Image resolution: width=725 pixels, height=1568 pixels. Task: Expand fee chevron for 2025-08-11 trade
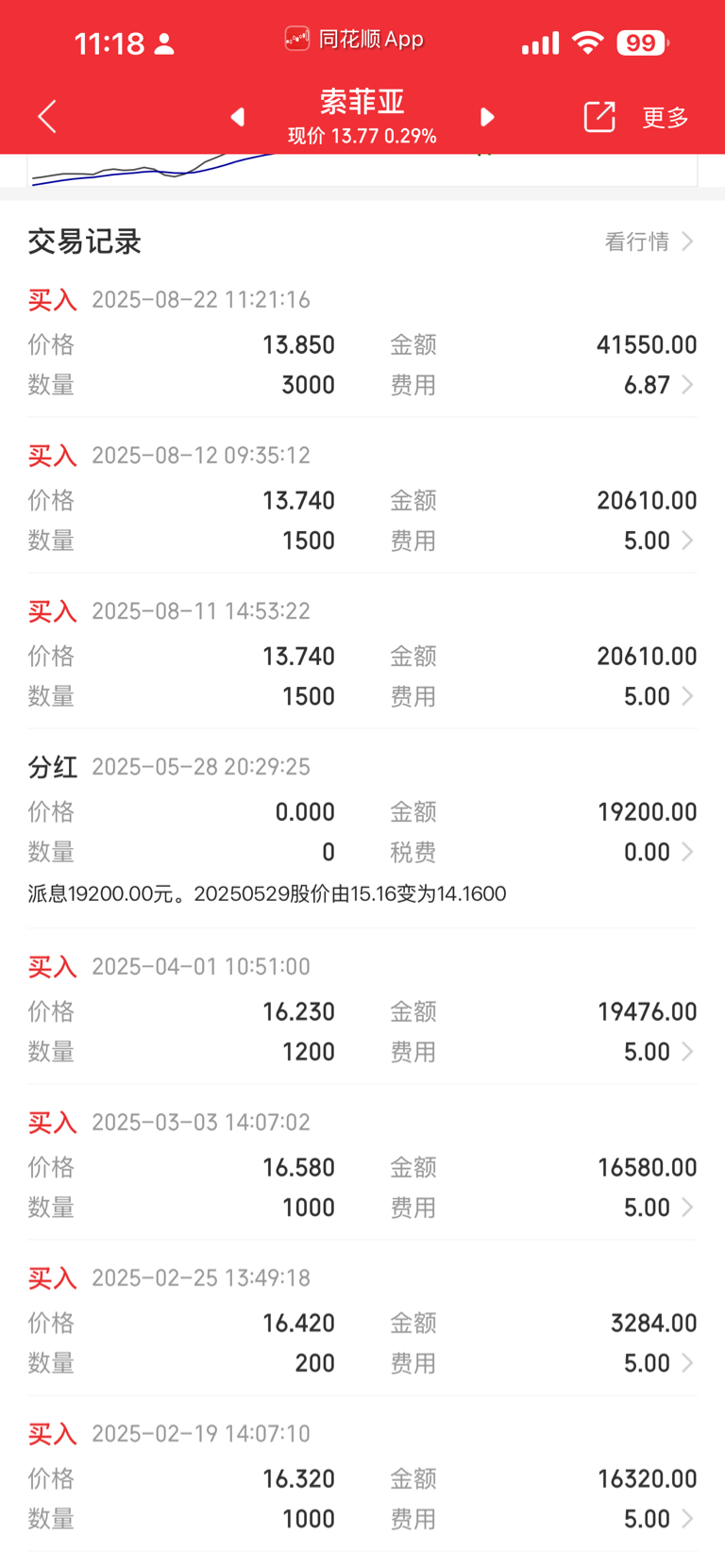[688, 696]
